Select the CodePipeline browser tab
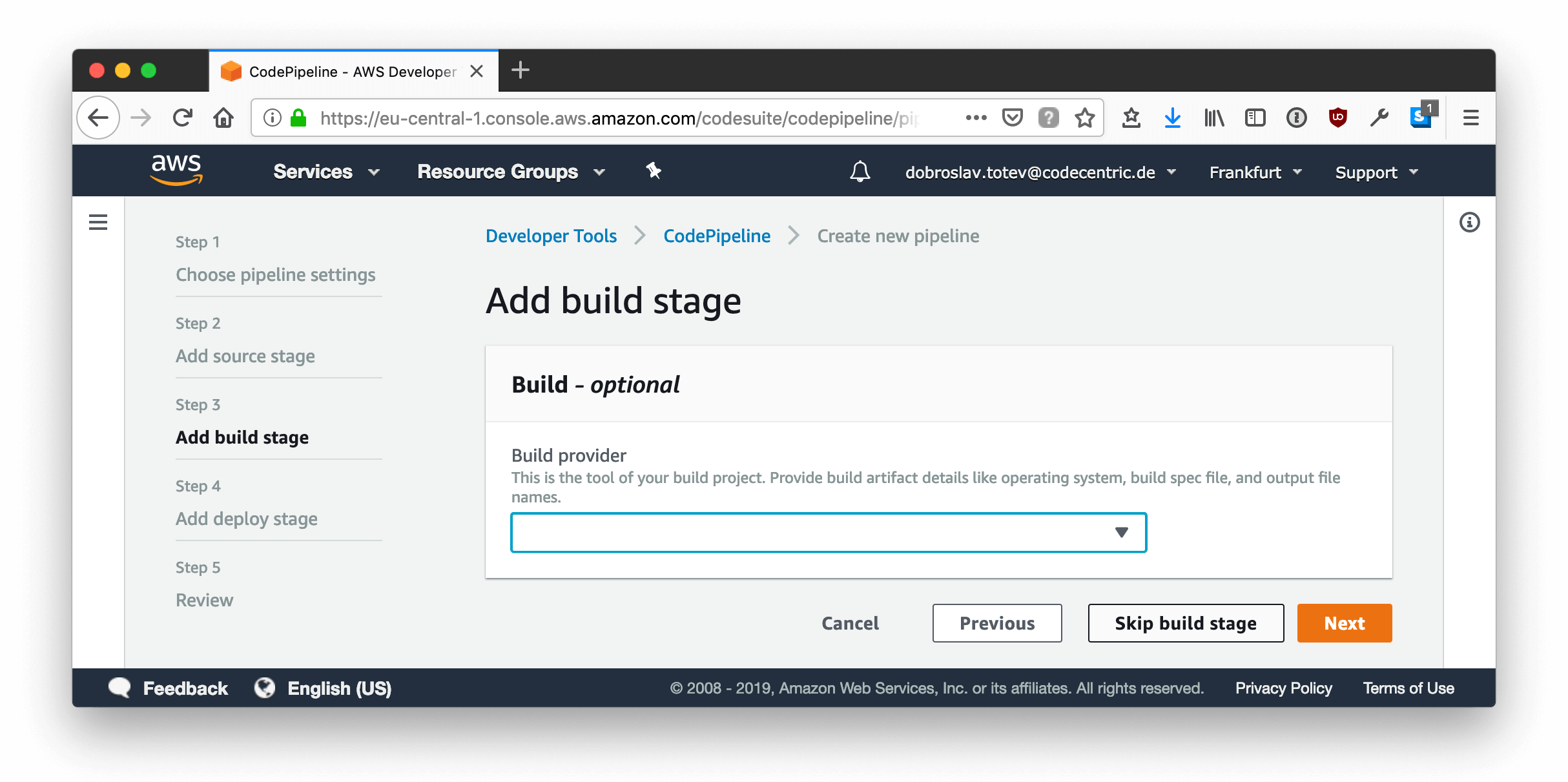 (353, 72)
